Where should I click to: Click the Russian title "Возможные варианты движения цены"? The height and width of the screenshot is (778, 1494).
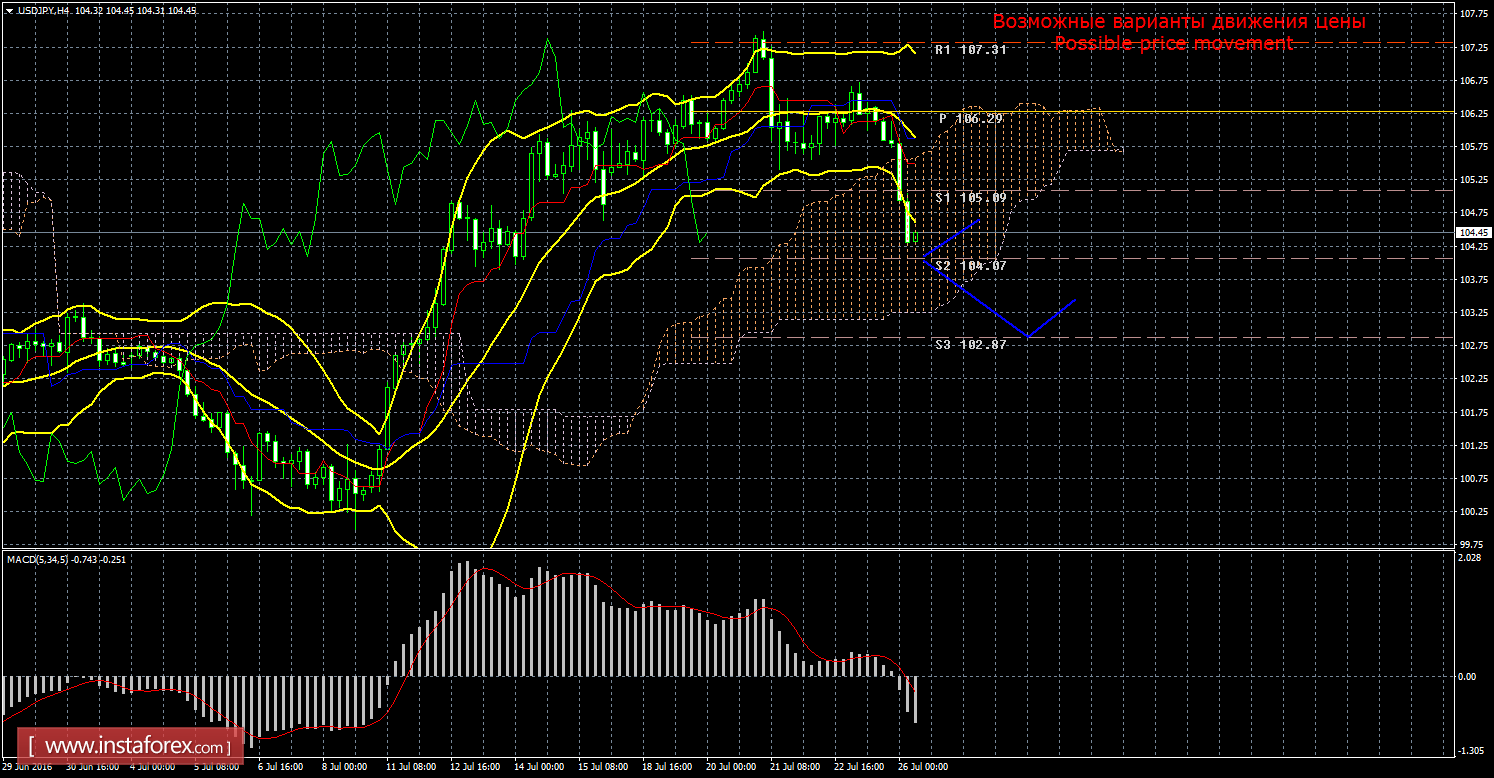[1179, 21]
